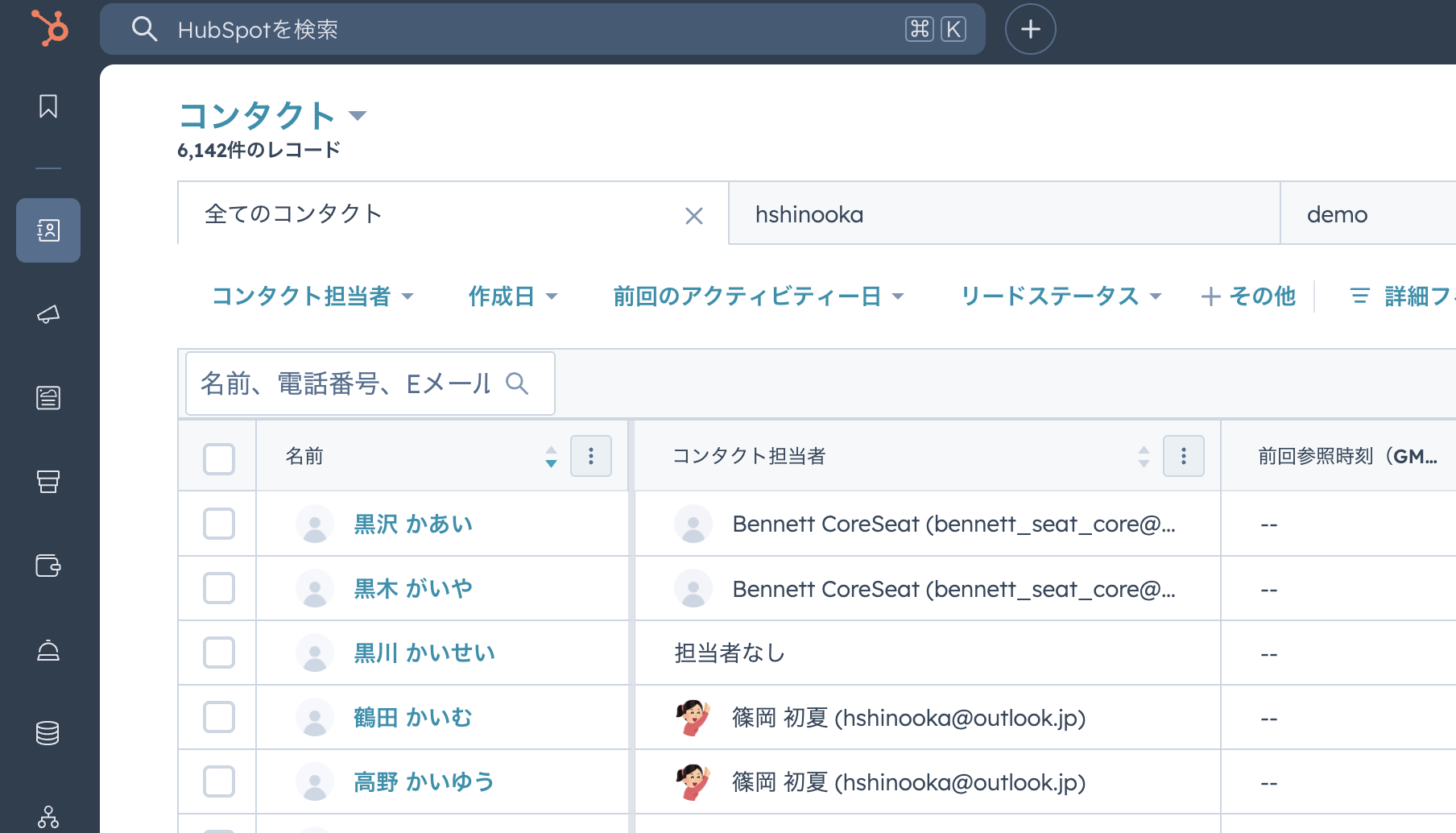Open the Data management database sidebar icon
This screenshot has width=1456, height=833.
[x=48, y=733]
